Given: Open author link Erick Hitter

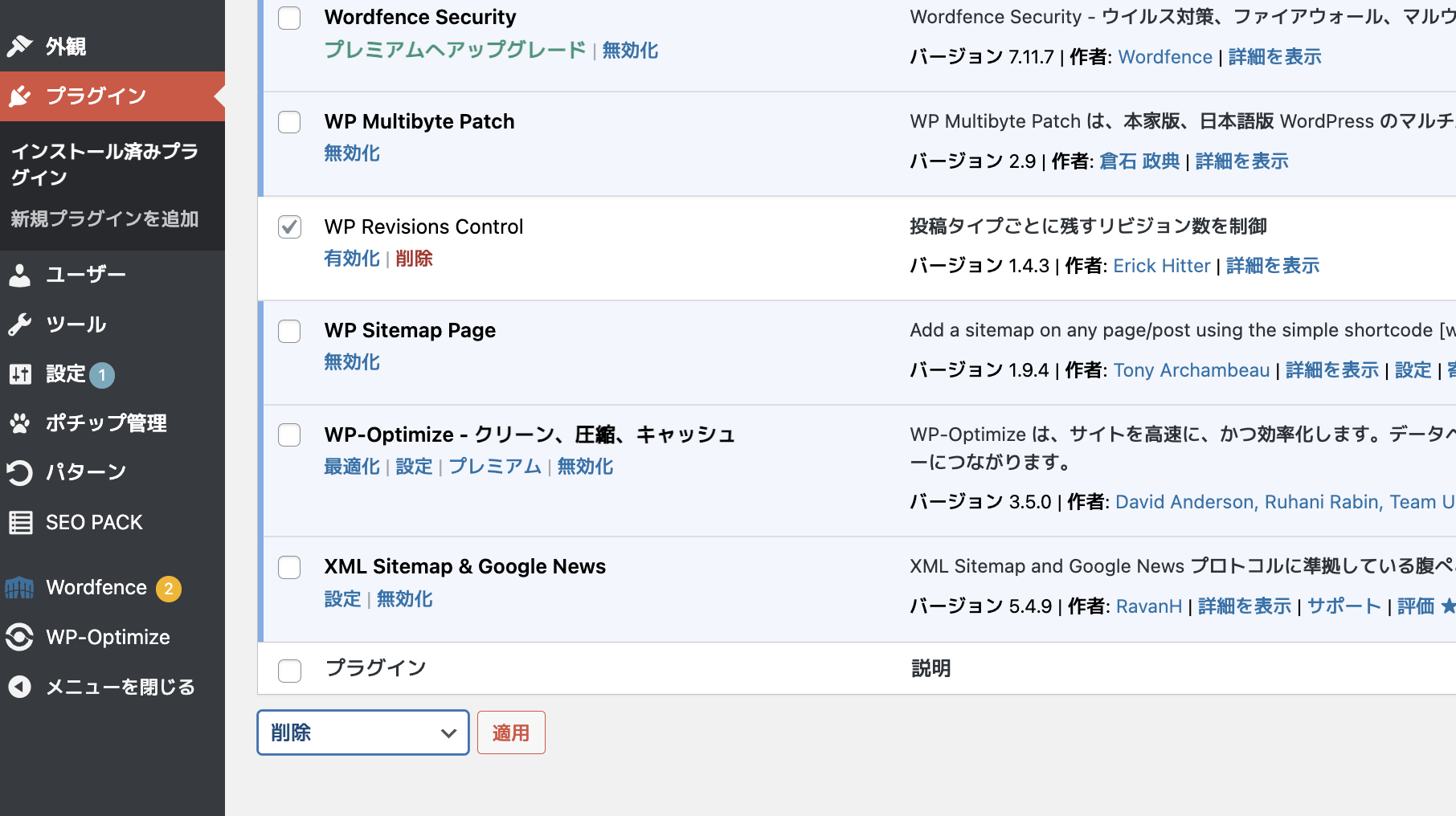Looking at the screenshot, I should 1162,266.
